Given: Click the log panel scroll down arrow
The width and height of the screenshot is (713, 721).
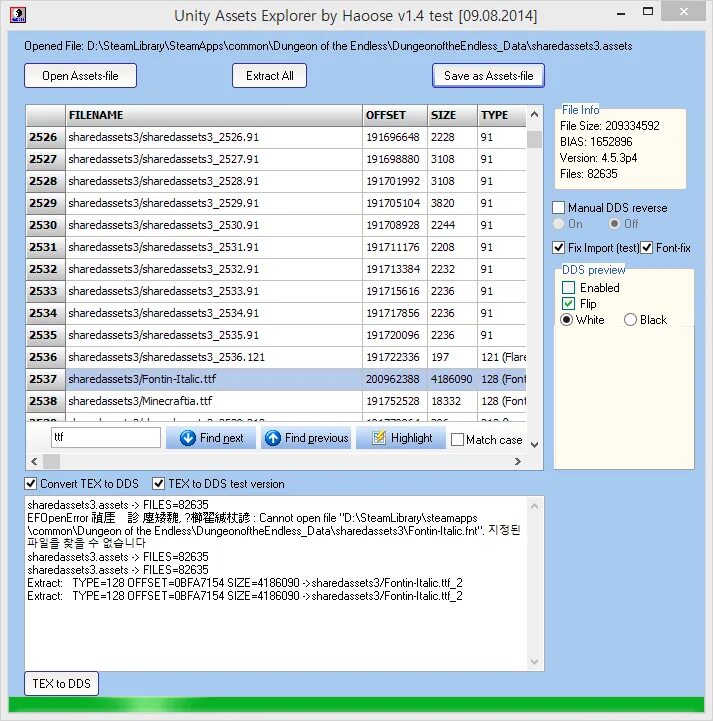Looking at the screenshot, I should 534,661.
